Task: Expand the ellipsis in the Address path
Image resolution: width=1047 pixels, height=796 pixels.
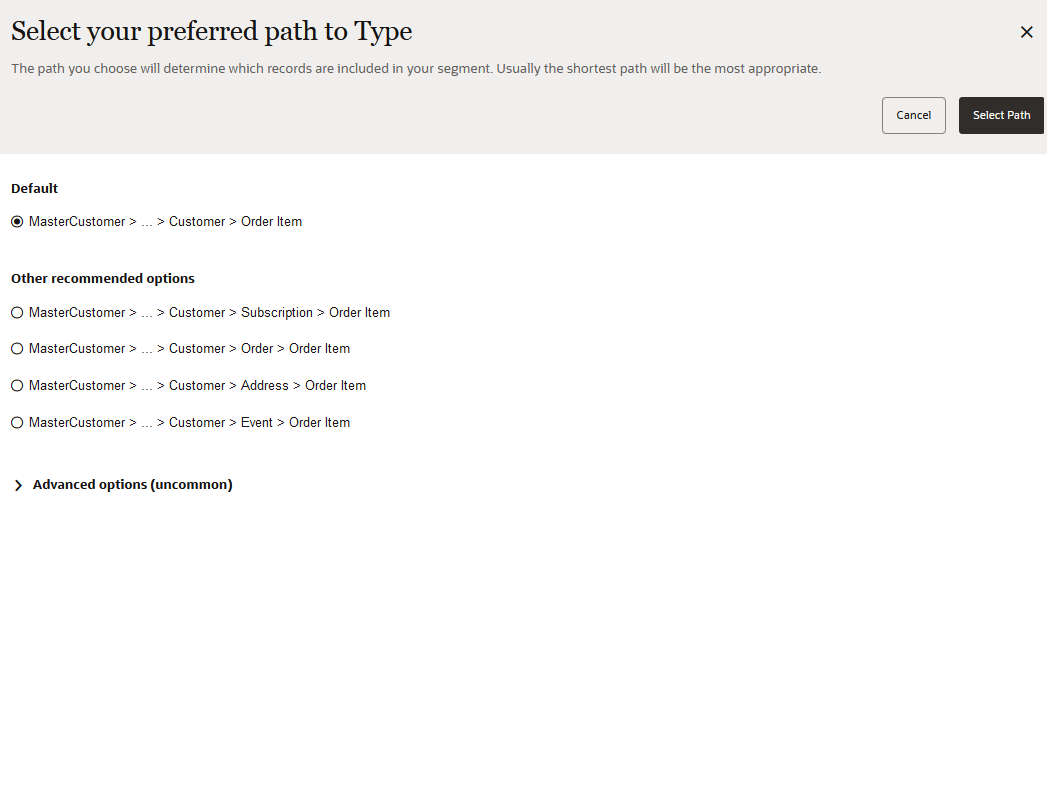Action: (x=147, y=387)
